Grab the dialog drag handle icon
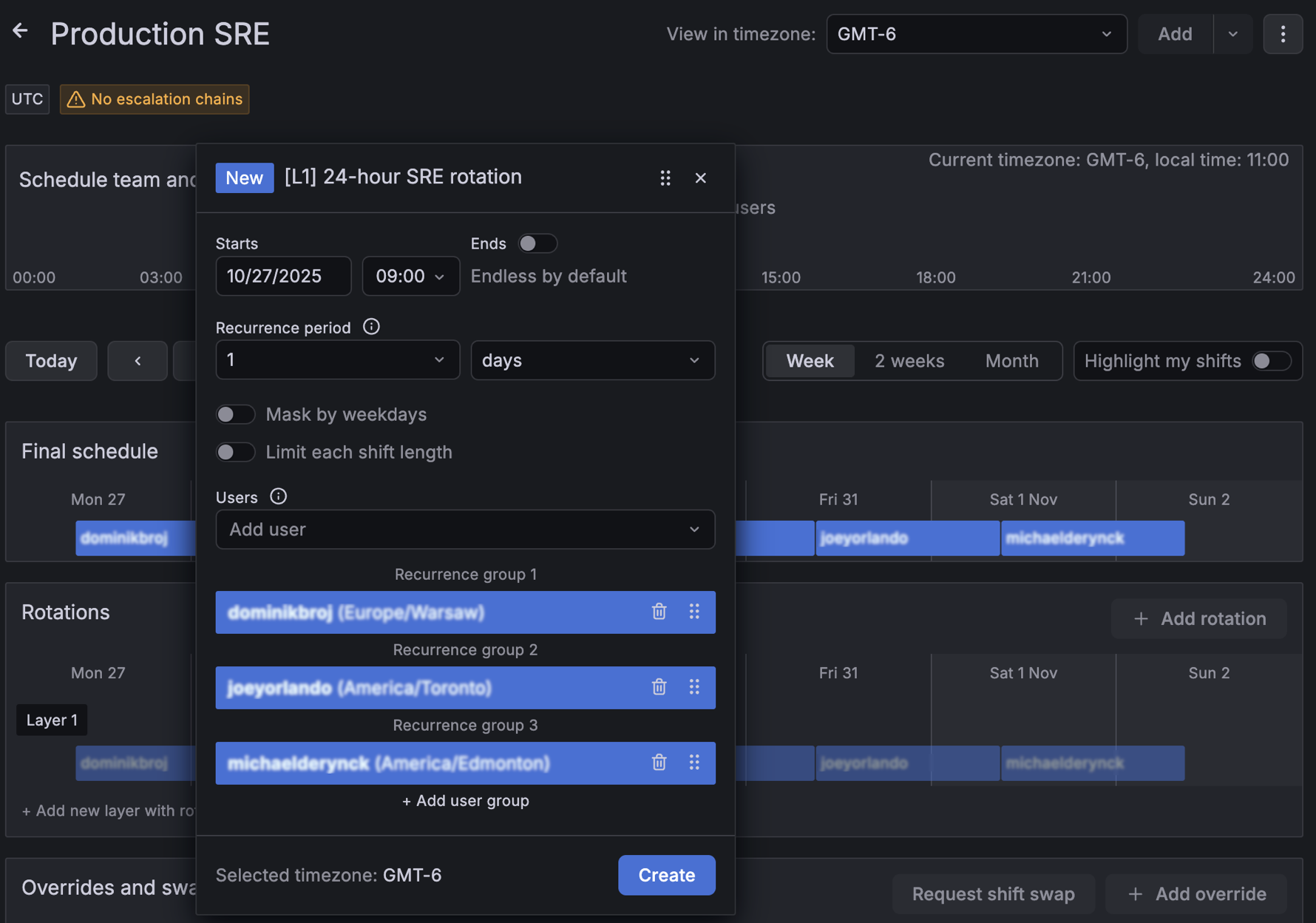The width and height of the screenshot is (1316, 923). click(x=665, y=177)
